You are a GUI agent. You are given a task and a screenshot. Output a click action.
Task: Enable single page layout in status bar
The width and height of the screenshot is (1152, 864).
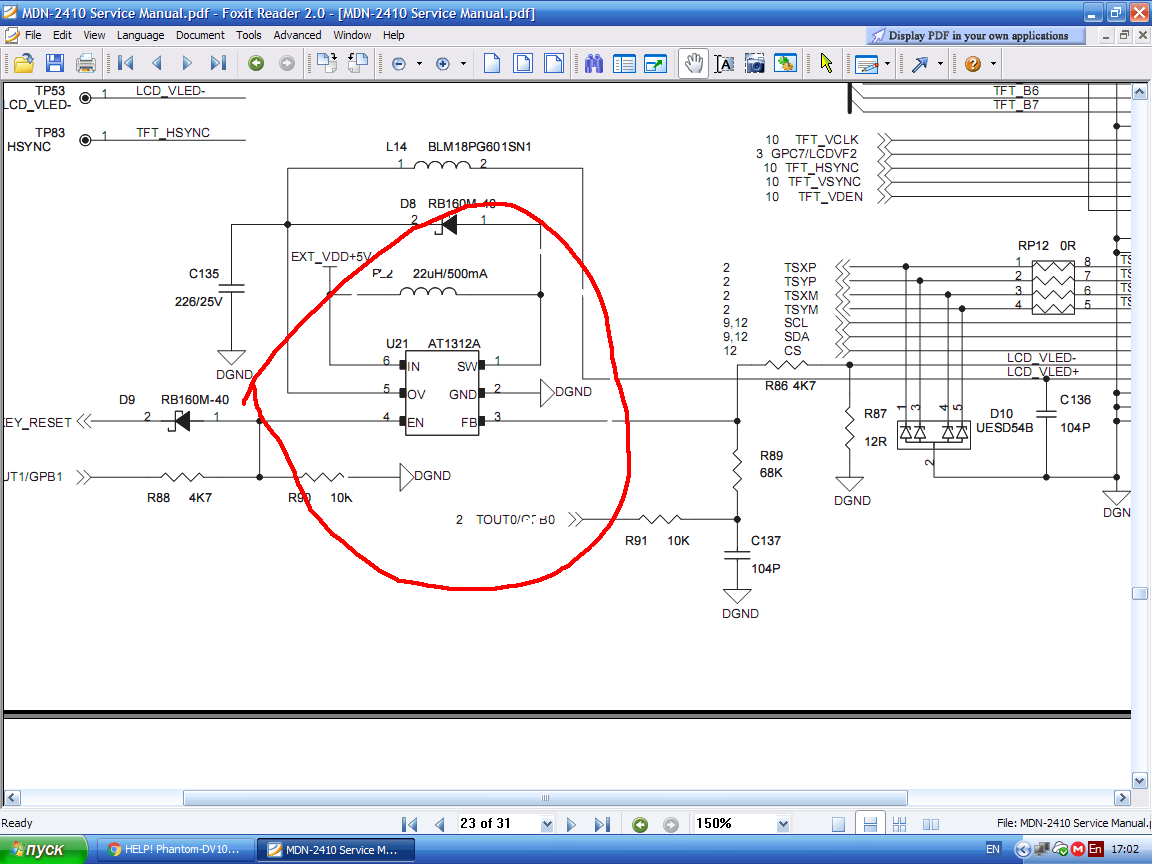(x=839, y=824)
